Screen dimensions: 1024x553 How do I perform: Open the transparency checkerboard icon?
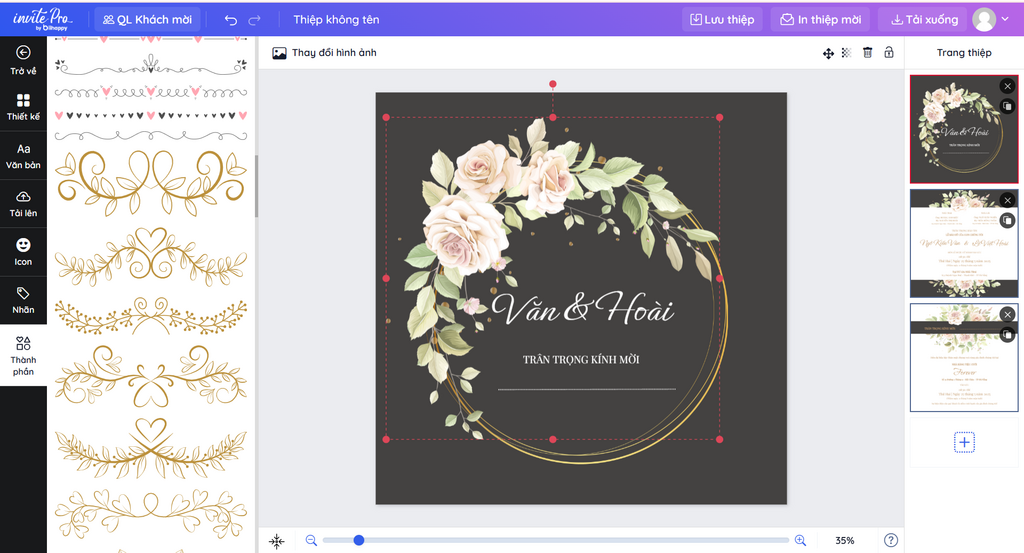[847, 53]
